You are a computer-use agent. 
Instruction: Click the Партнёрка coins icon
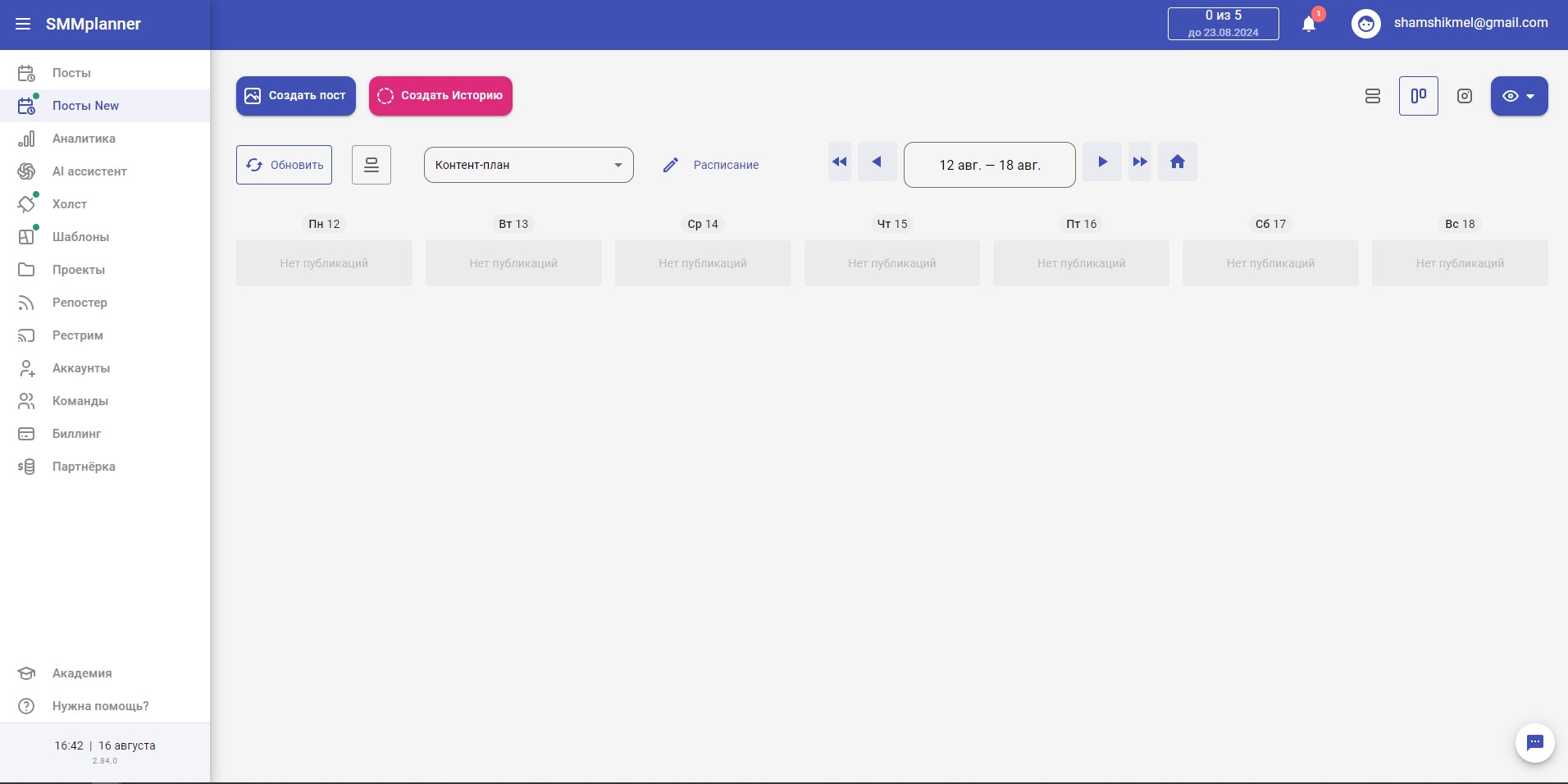(26, 467)
